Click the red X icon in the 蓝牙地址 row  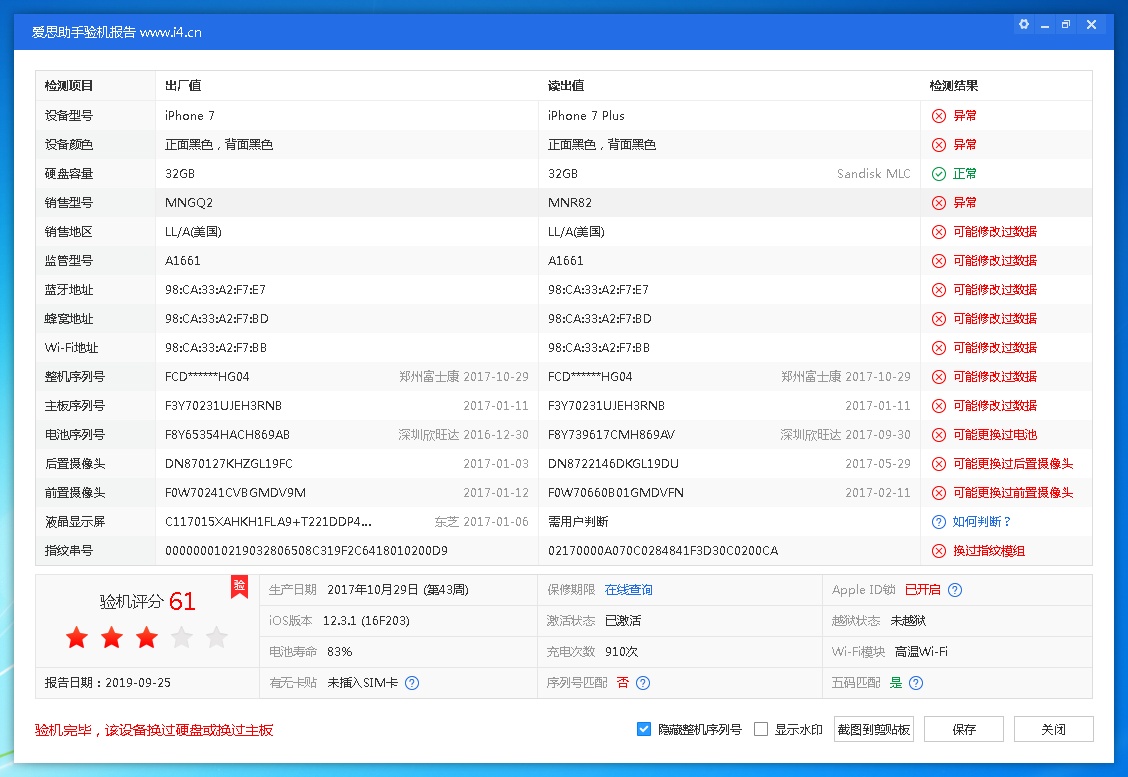coord(939,290)
